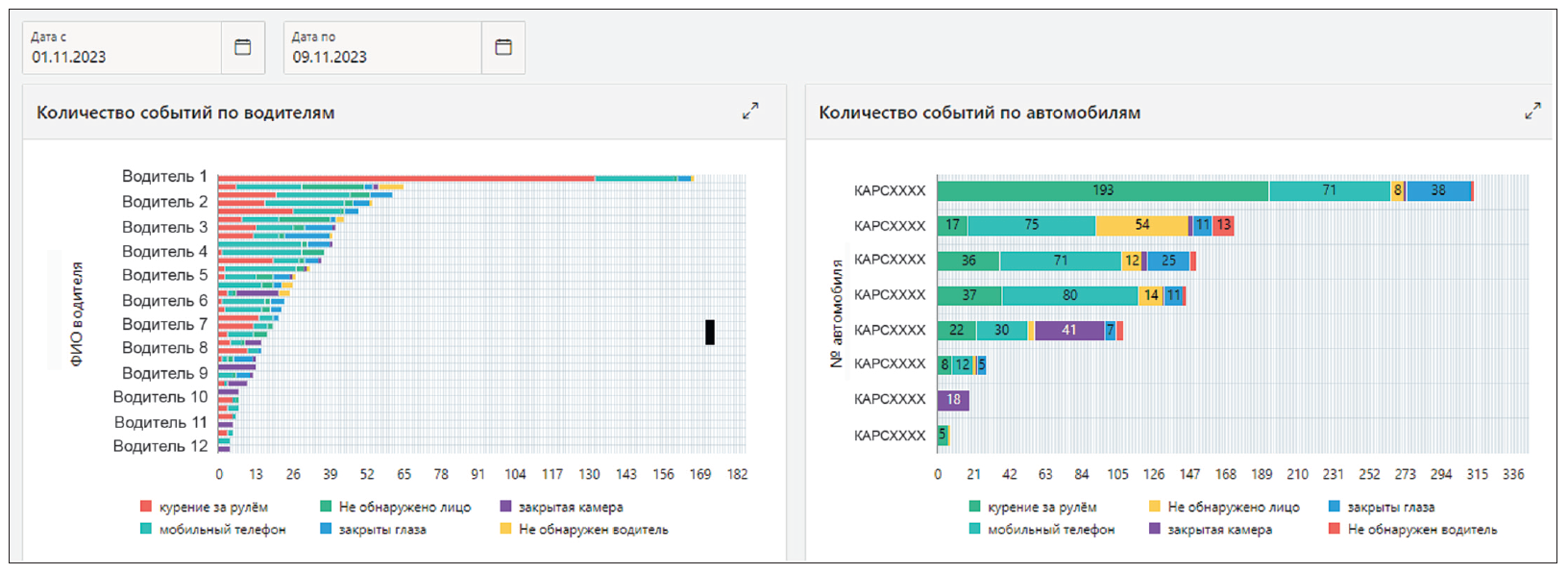Viewport: 1568px width, 574px height.
Task: Select the green bar segment labeled 36
Action: [x=968, y=261]
